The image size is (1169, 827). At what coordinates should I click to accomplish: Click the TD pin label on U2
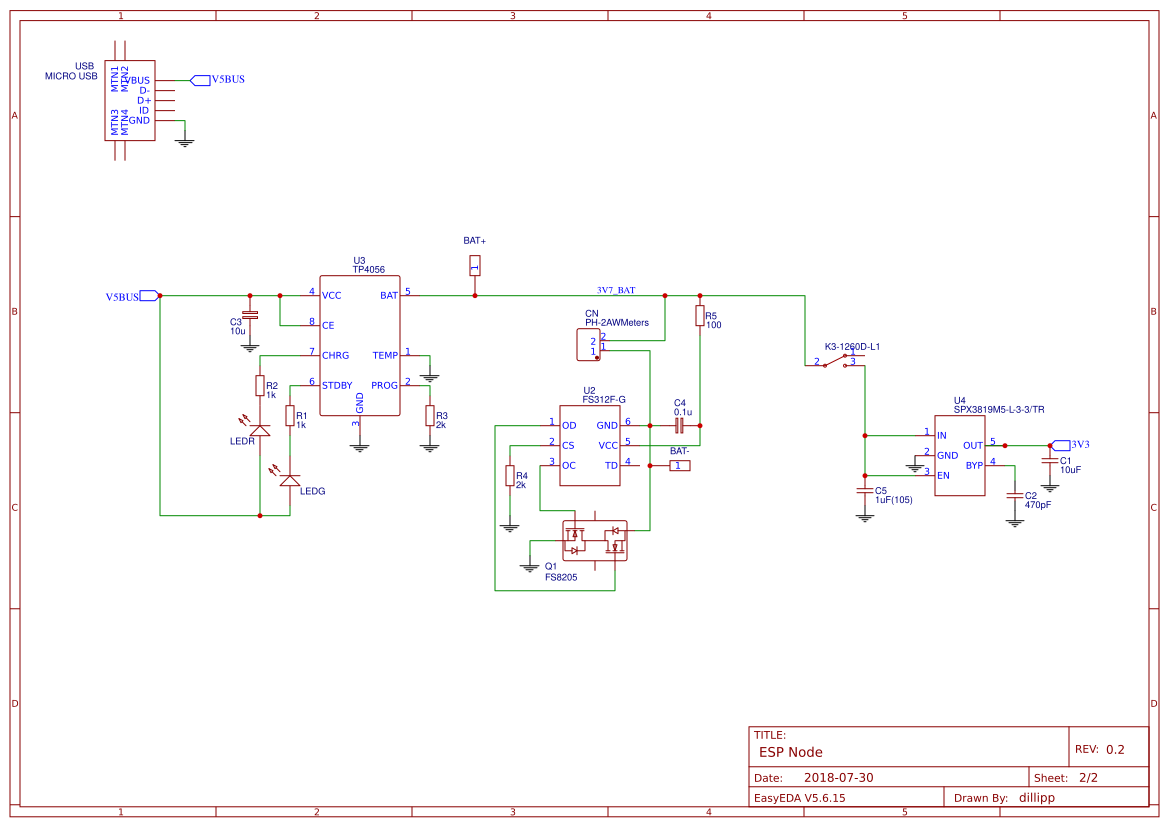(x=611, y=465)
